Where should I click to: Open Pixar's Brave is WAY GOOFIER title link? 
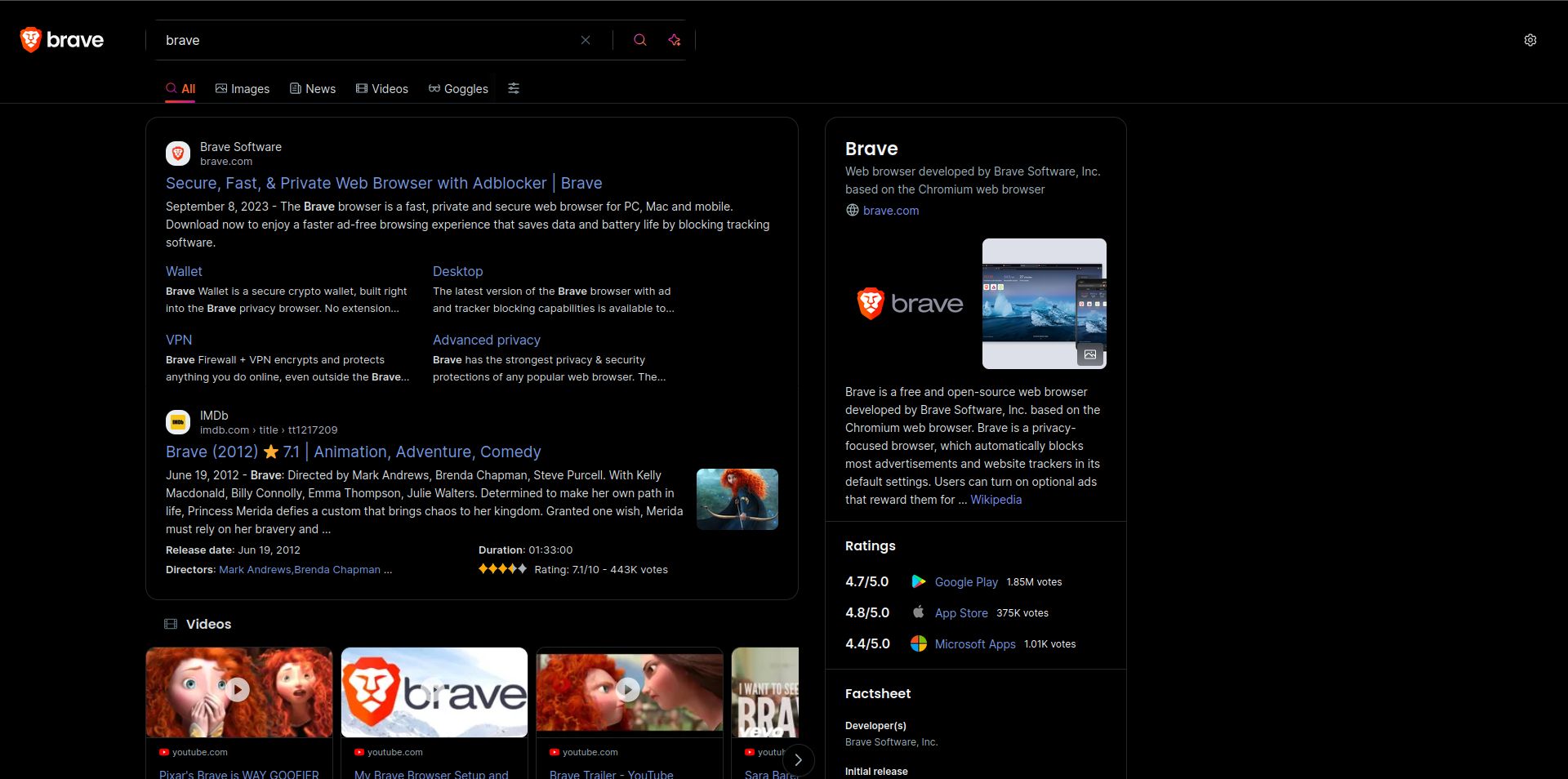(x=239, y=773)
